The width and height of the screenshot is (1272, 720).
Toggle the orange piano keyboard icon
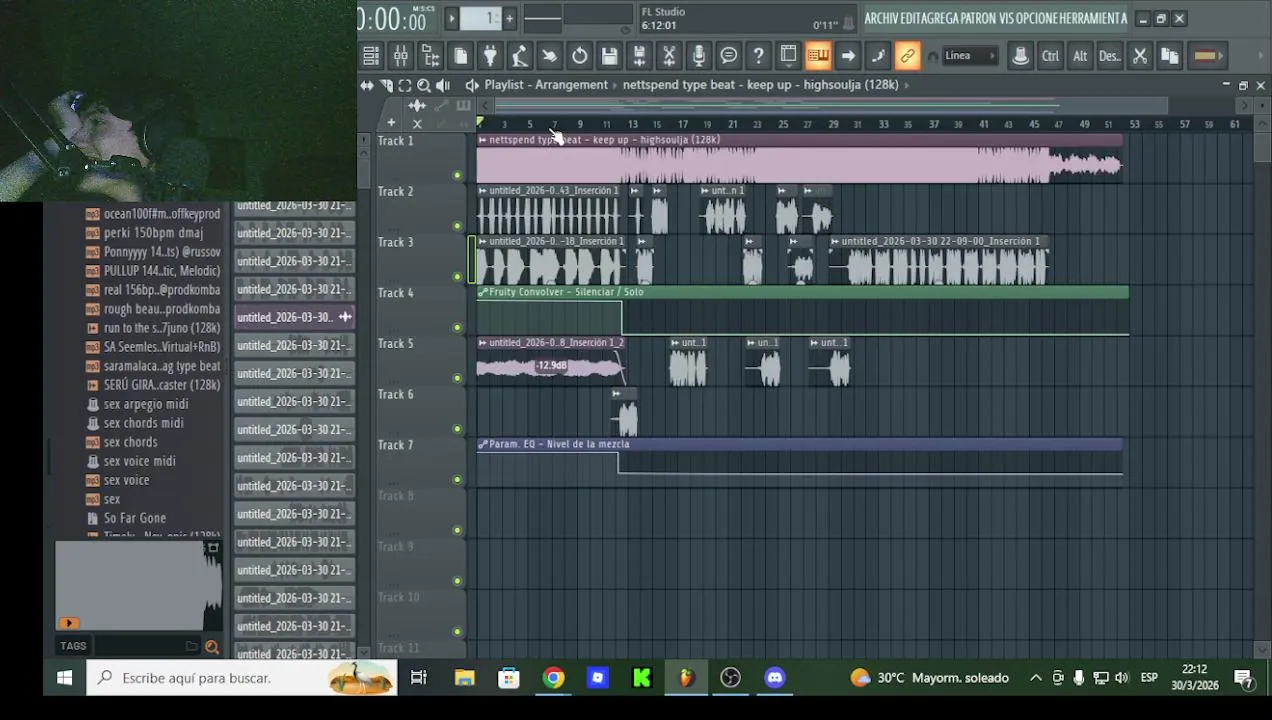(818, 56)
